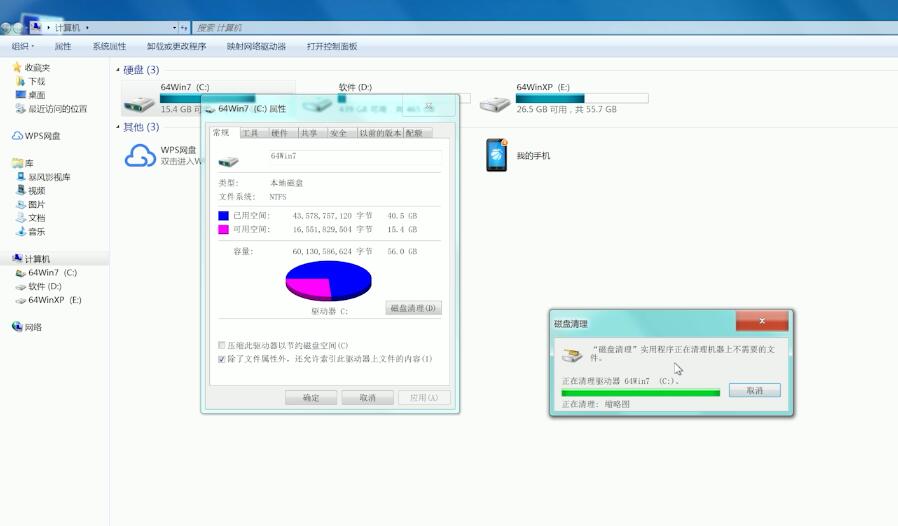Open 下载 folder in sidebar
Screen dimensions: 898x526
click(x=31, y=81)
